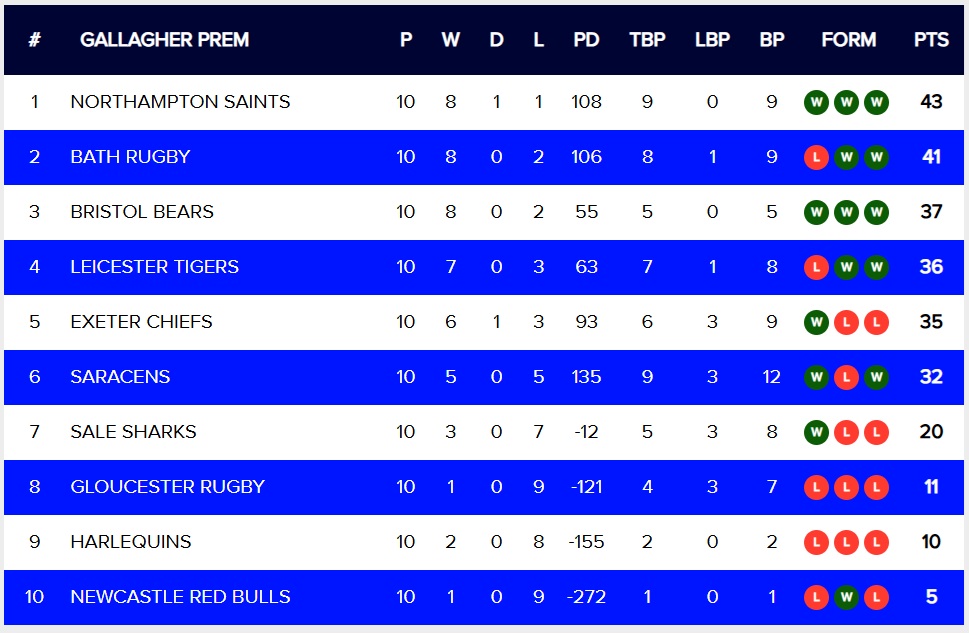
Task: Click the GALLAGHER PREM header title
Action: [x=164, y=40]
